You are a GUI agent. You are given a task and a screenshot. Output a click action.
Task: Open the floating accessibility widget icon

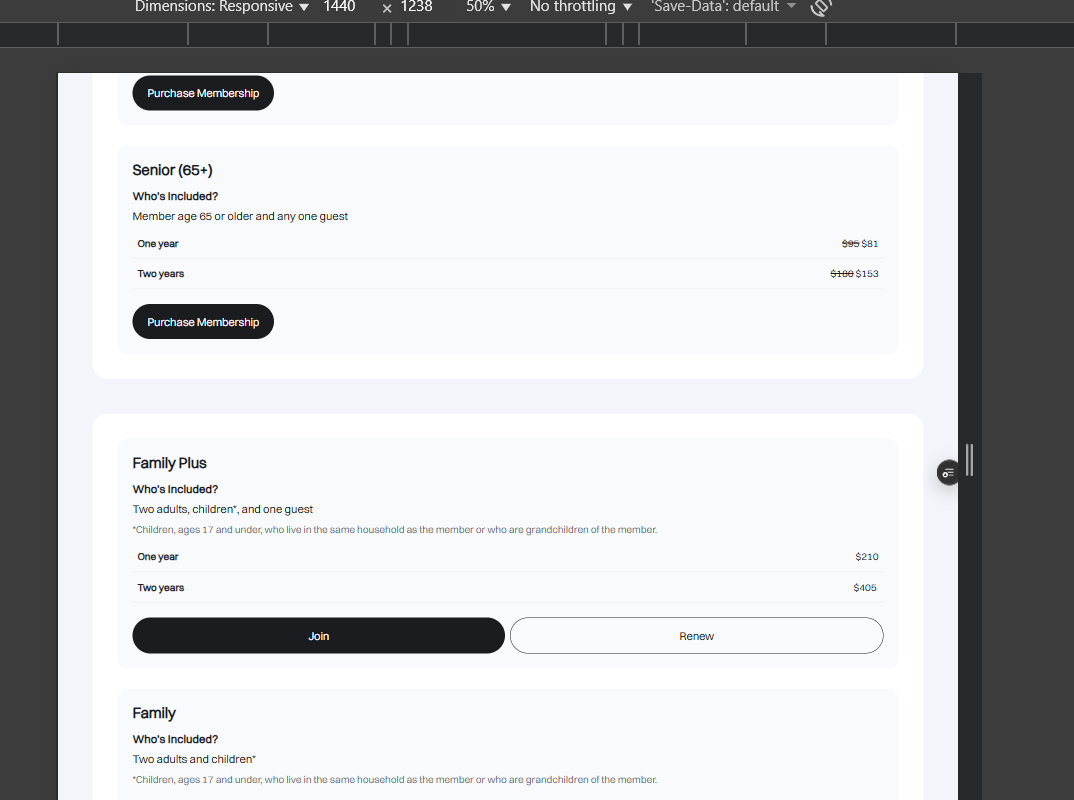coord(948,473)
